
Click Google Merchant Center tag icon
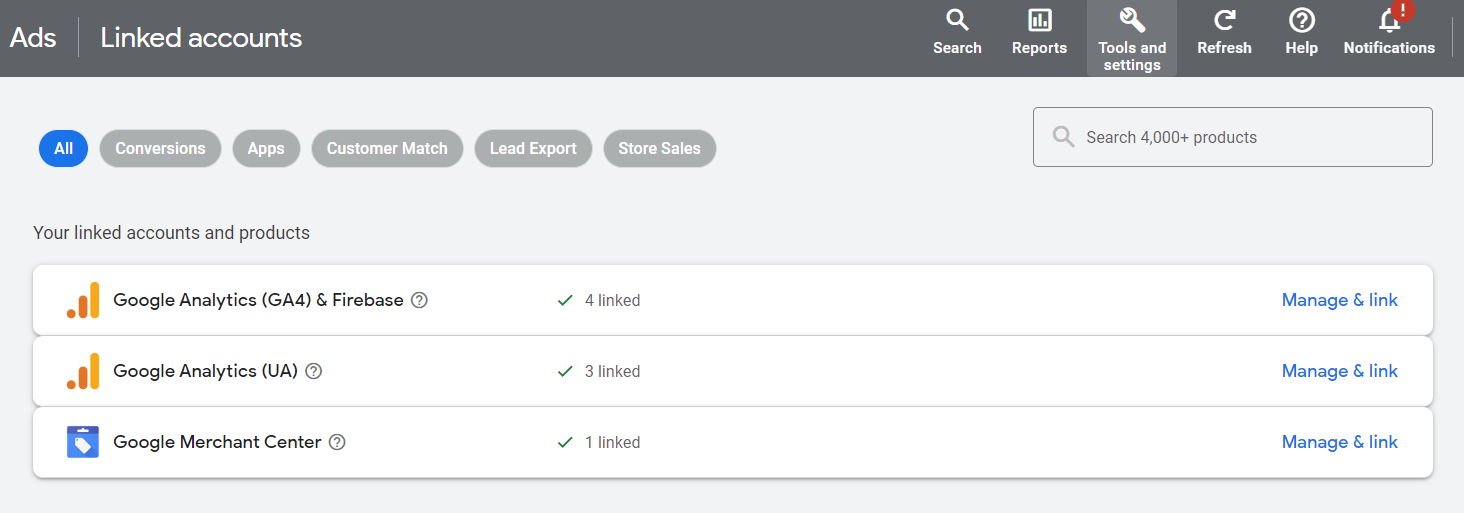click(83, 442)
